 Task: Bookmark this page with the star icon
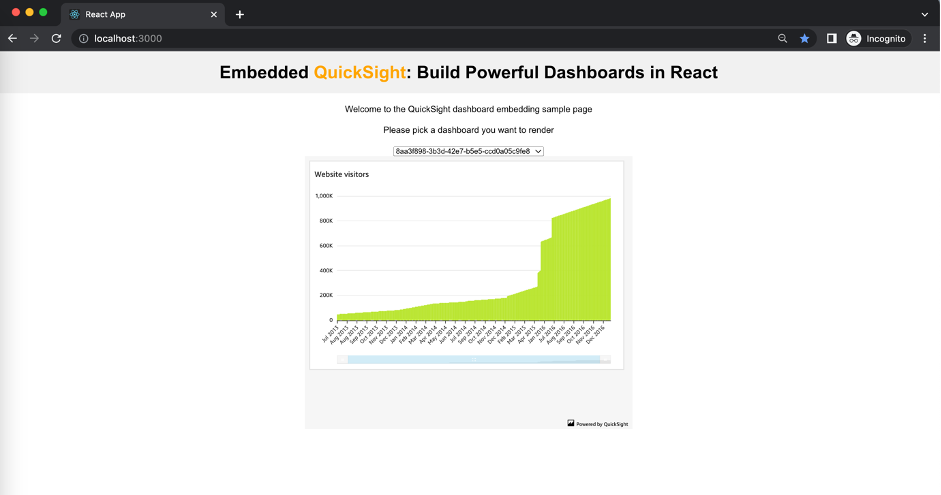804,38
